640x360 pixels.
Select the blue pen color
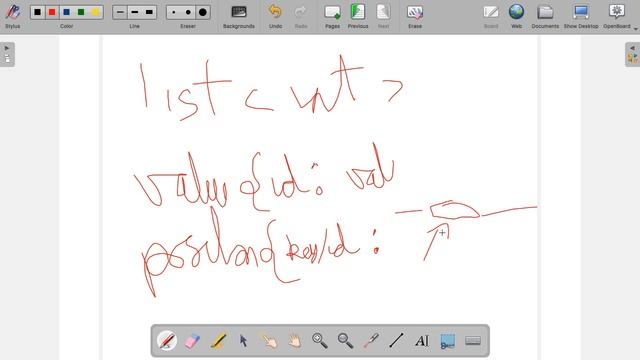67,12
